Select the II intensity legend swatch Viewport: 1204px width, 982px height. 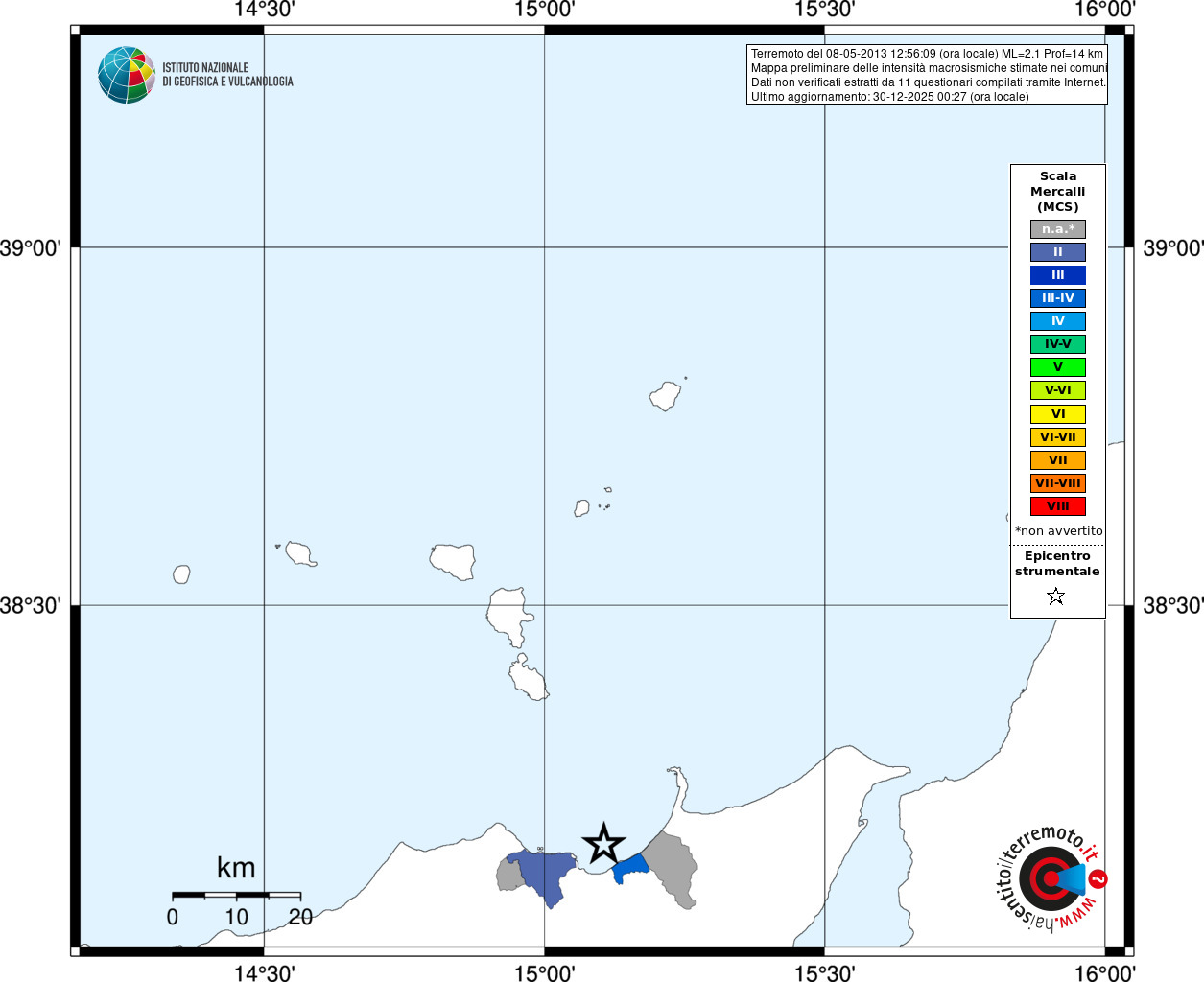[1058, 252]
